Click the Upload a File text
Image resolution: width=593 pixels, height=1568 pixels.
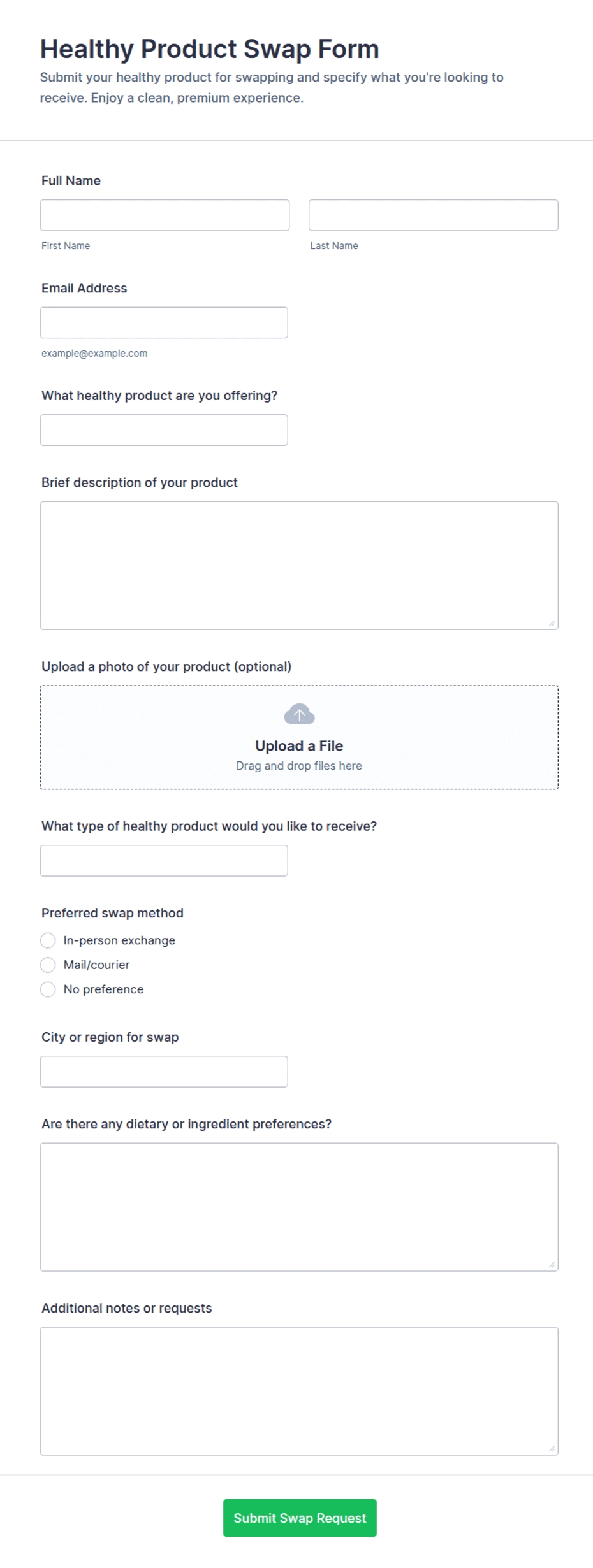tap(299, 746)
